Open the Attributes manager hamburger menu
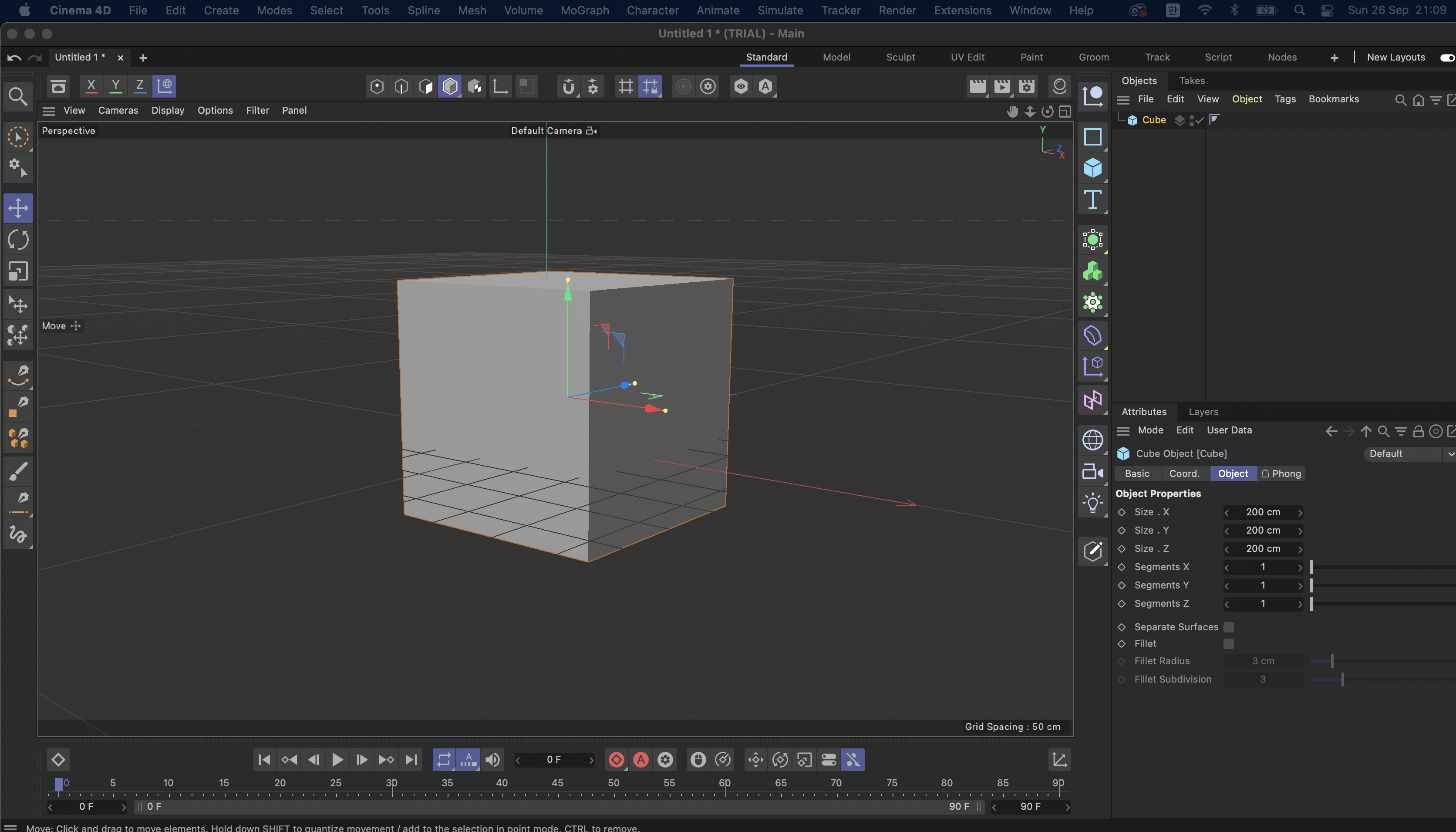 pyautogui.click(x=1123, y=431)
